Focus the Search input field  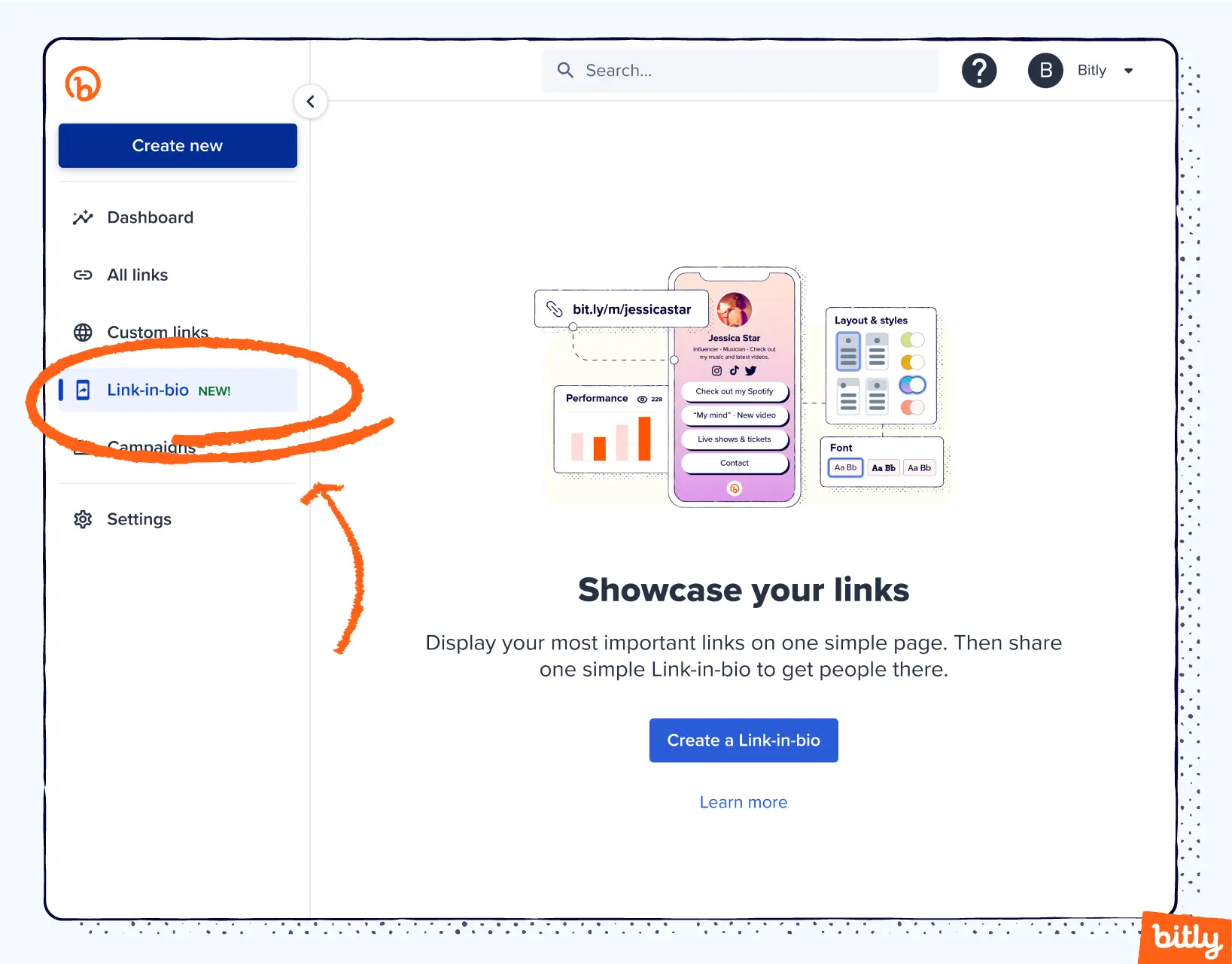(741, 71)
